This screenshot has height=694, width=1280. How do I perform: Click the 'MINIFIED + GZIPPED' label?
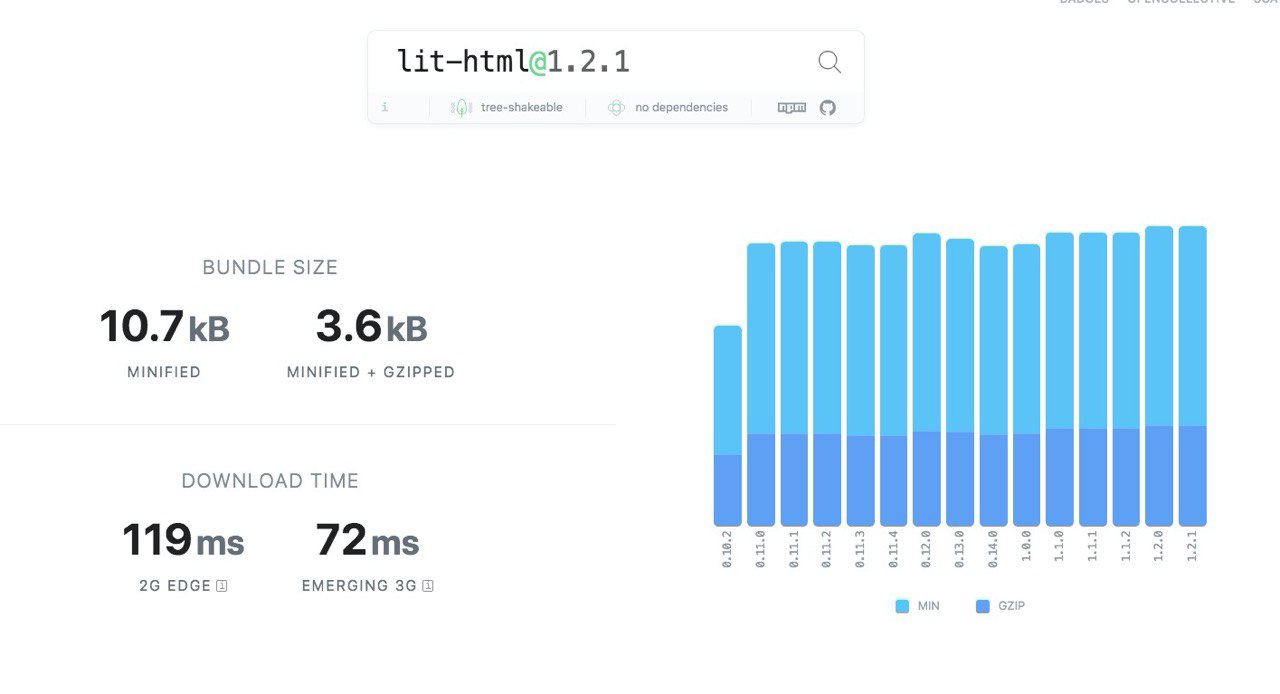pos(371,372)
